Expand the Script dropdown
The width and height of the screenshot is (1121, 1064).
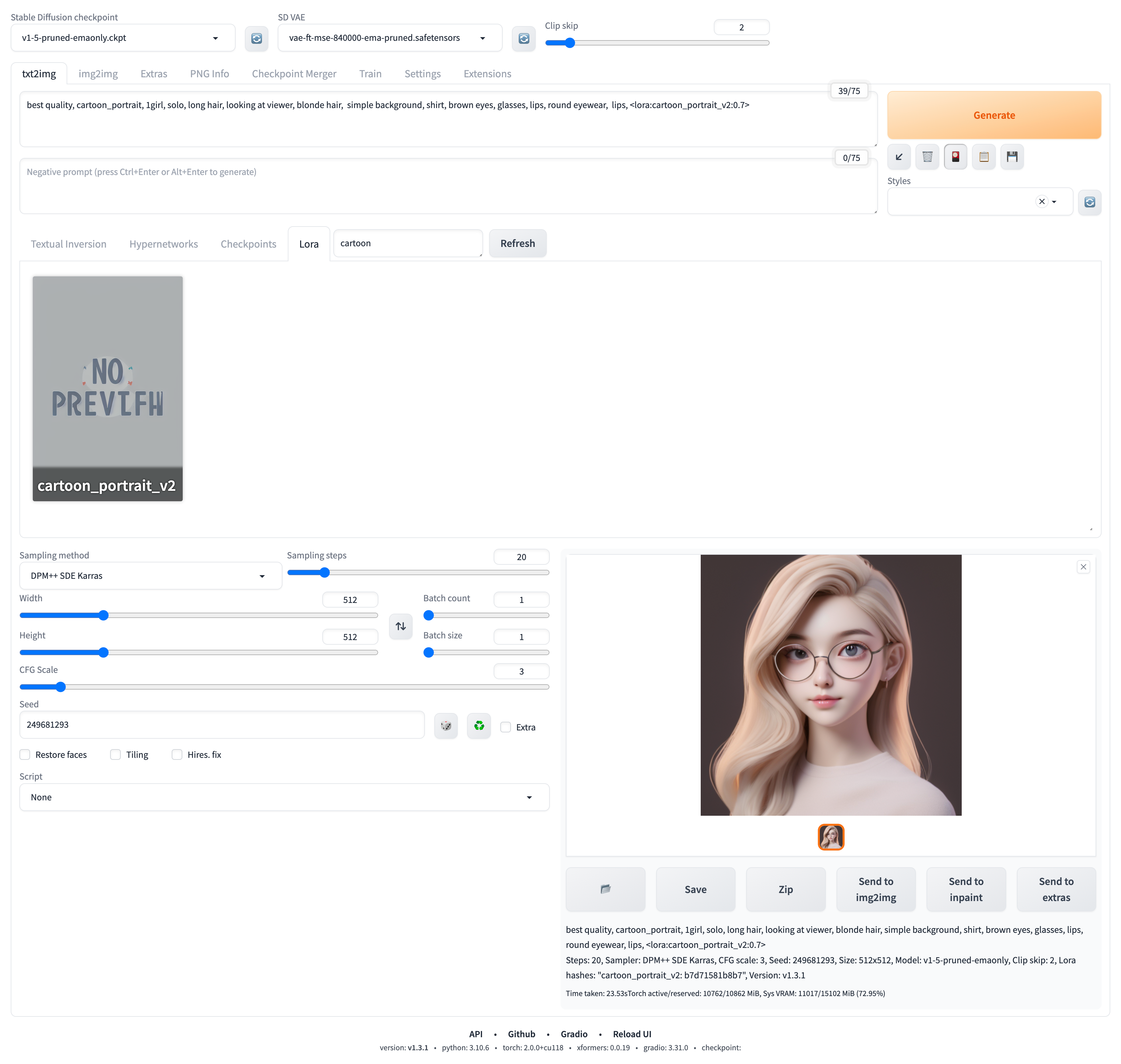pos(284,797)
